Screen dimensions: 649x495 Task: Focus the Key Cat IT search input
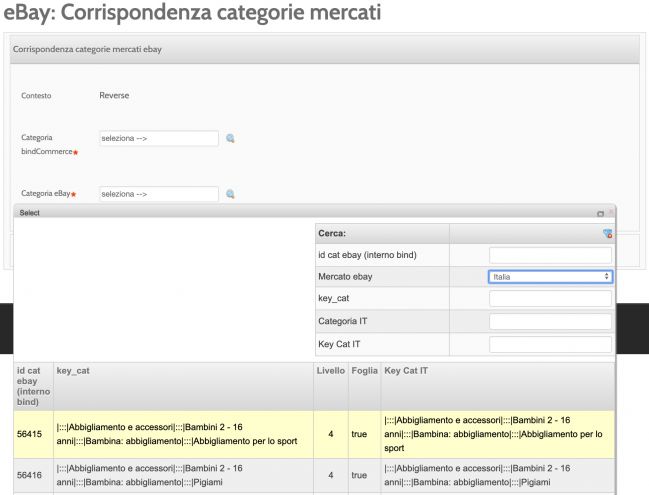(550, 344)
